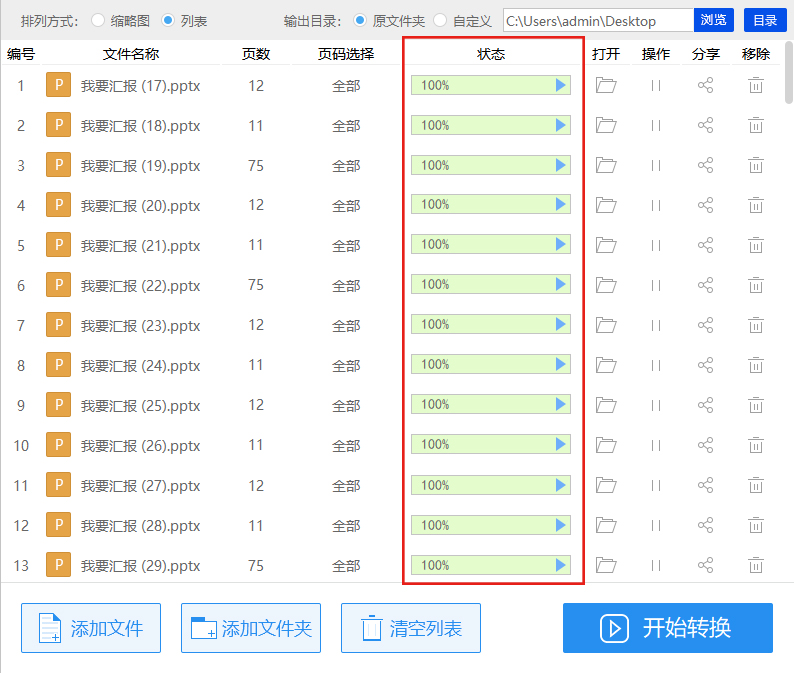Open folder for 我要汇报 (29).pptx

[x=606, y=565]
